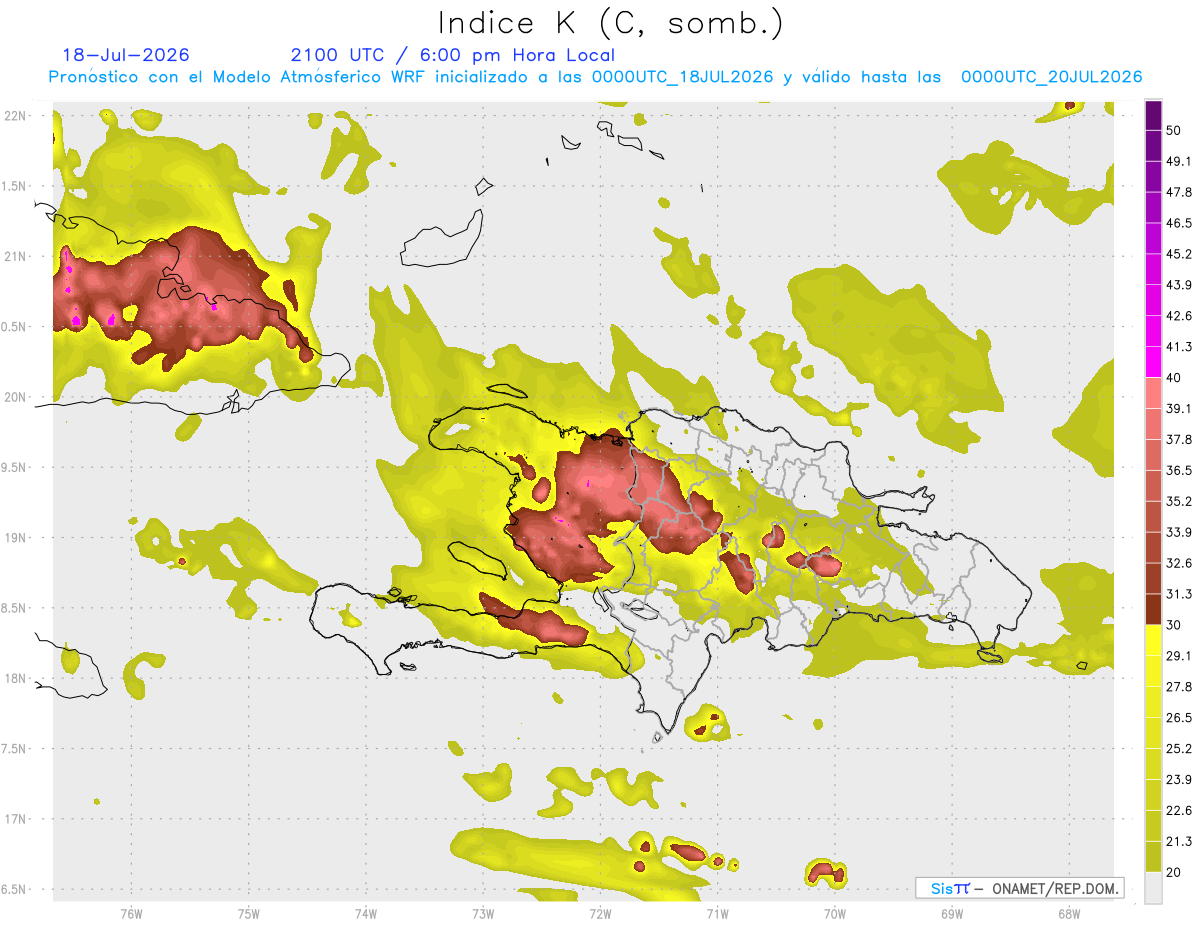Click the color bar value '25.2'
The height and width of the screenshot is (927, 1200).
point(1180,749)
